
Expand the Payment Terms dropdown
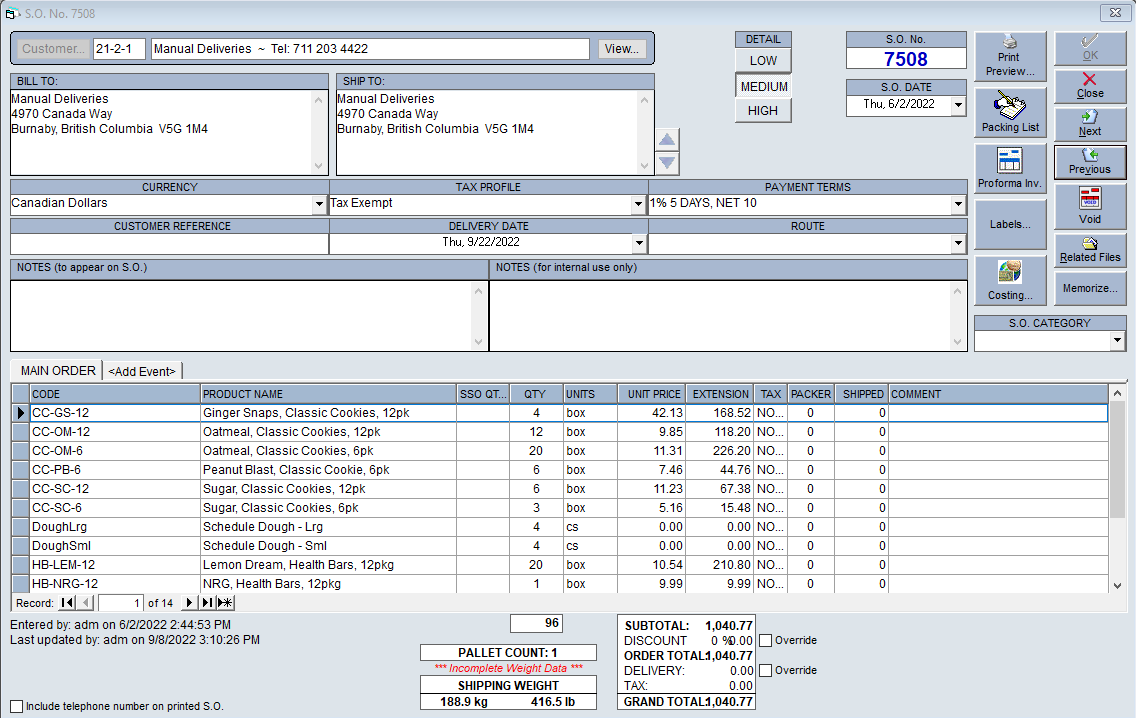pyautogui.click(x=958, y=204)
